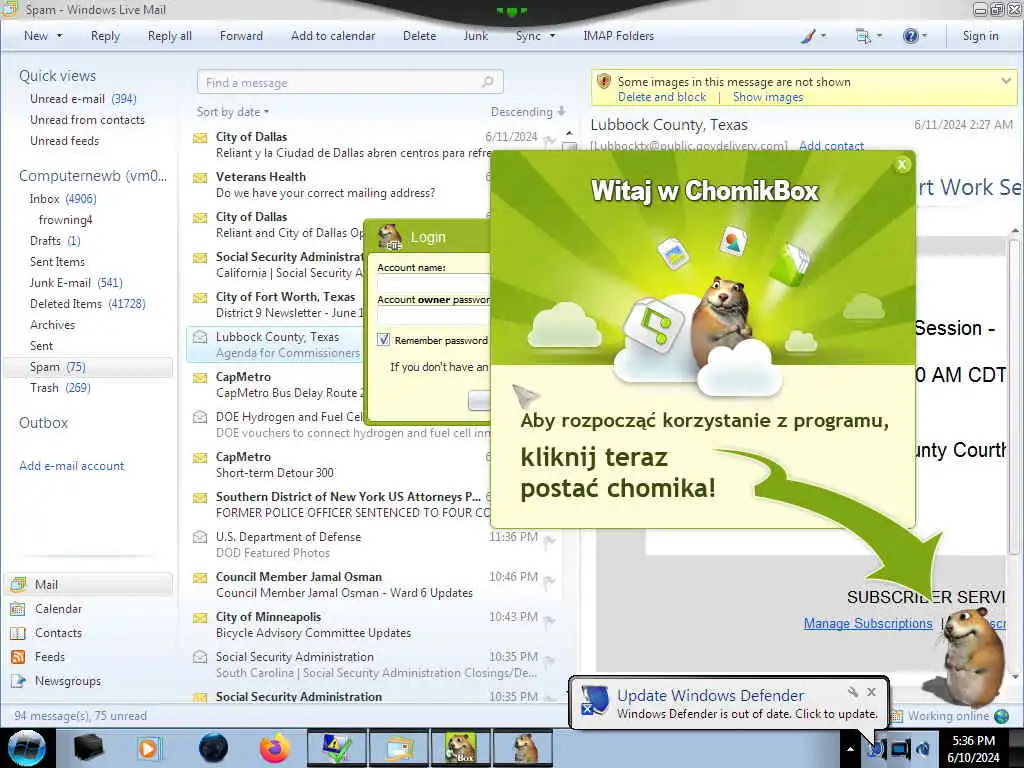Select the Inbox folder
The image size is (1024, 768).
(x=63, y=199)
